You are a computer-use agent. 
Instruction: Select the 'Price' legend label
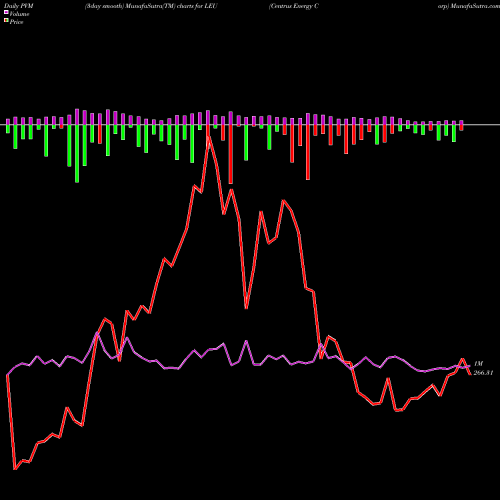click(x=17, y=22)
